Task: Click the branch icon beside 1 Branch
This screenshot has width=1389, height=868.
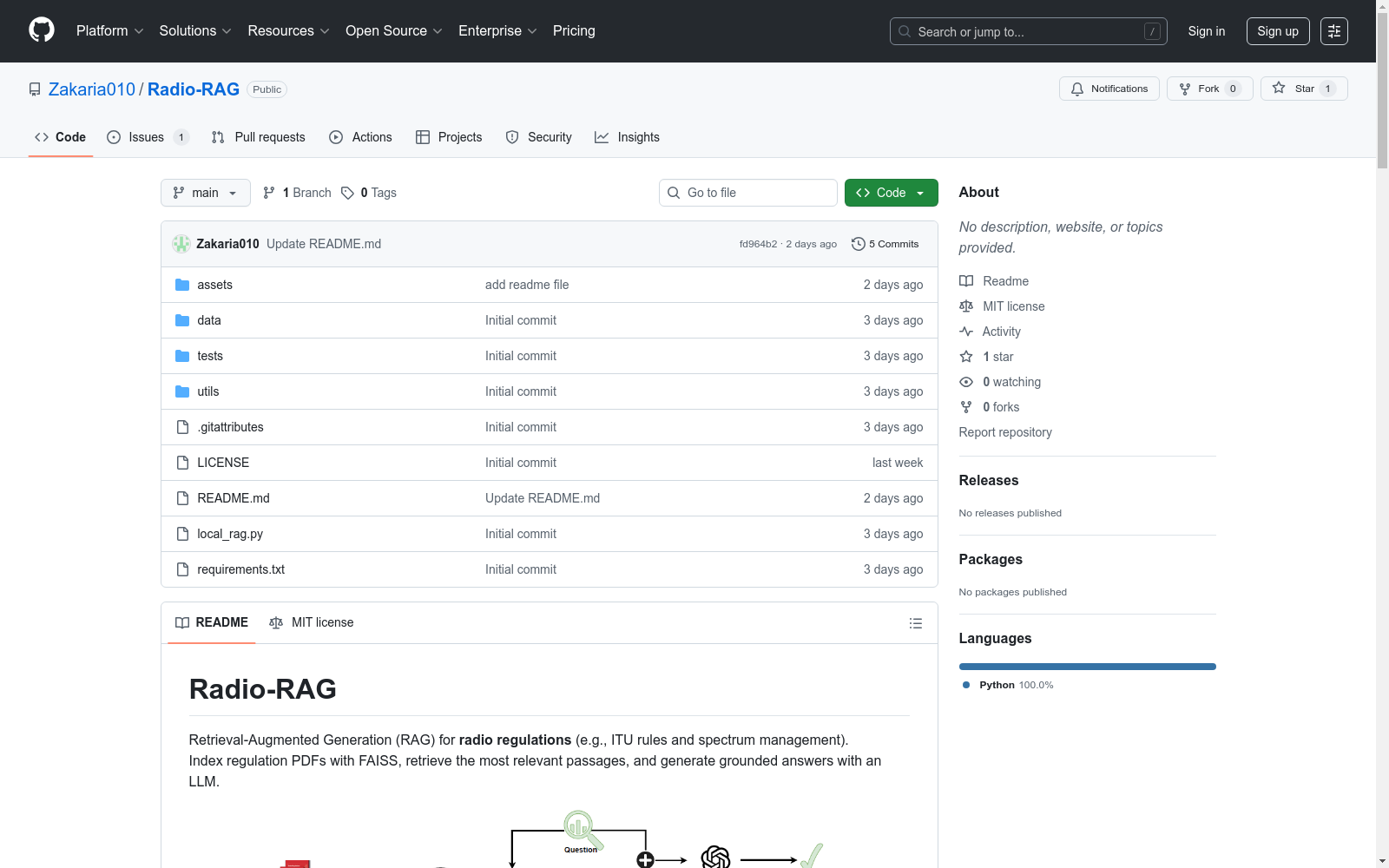Action: [269, 193]
